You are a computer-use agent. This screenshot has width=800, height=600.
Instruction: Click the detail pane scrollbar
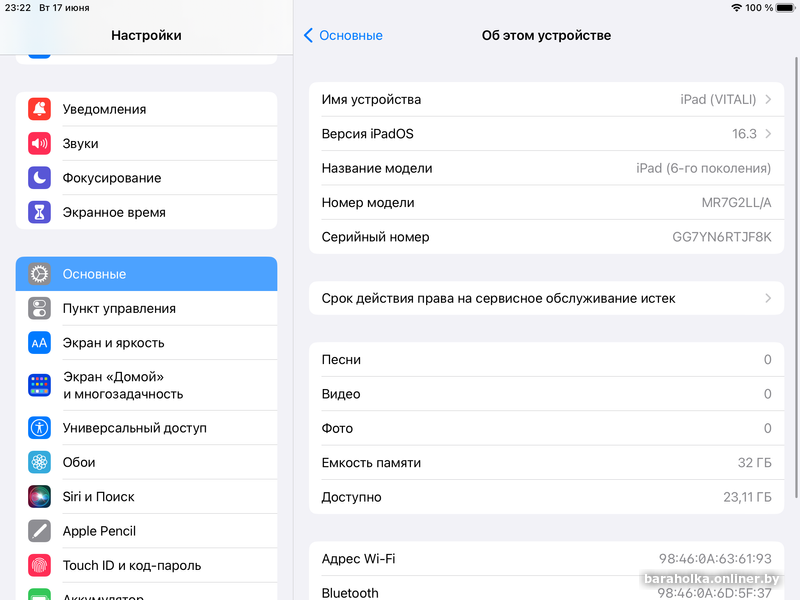(x=796, y=277)
